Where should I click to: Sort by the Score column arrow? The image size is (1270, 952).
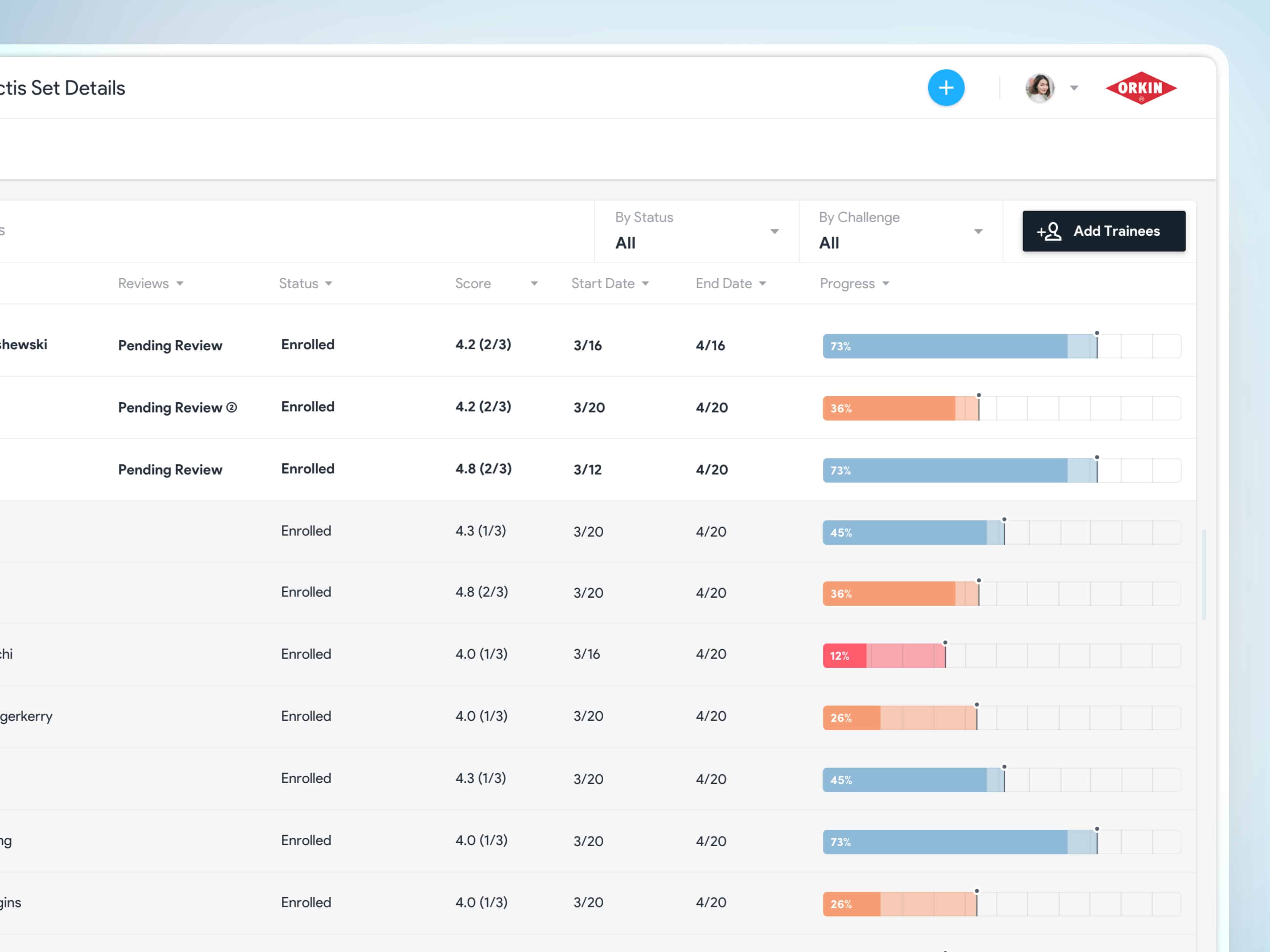(534, 284)
